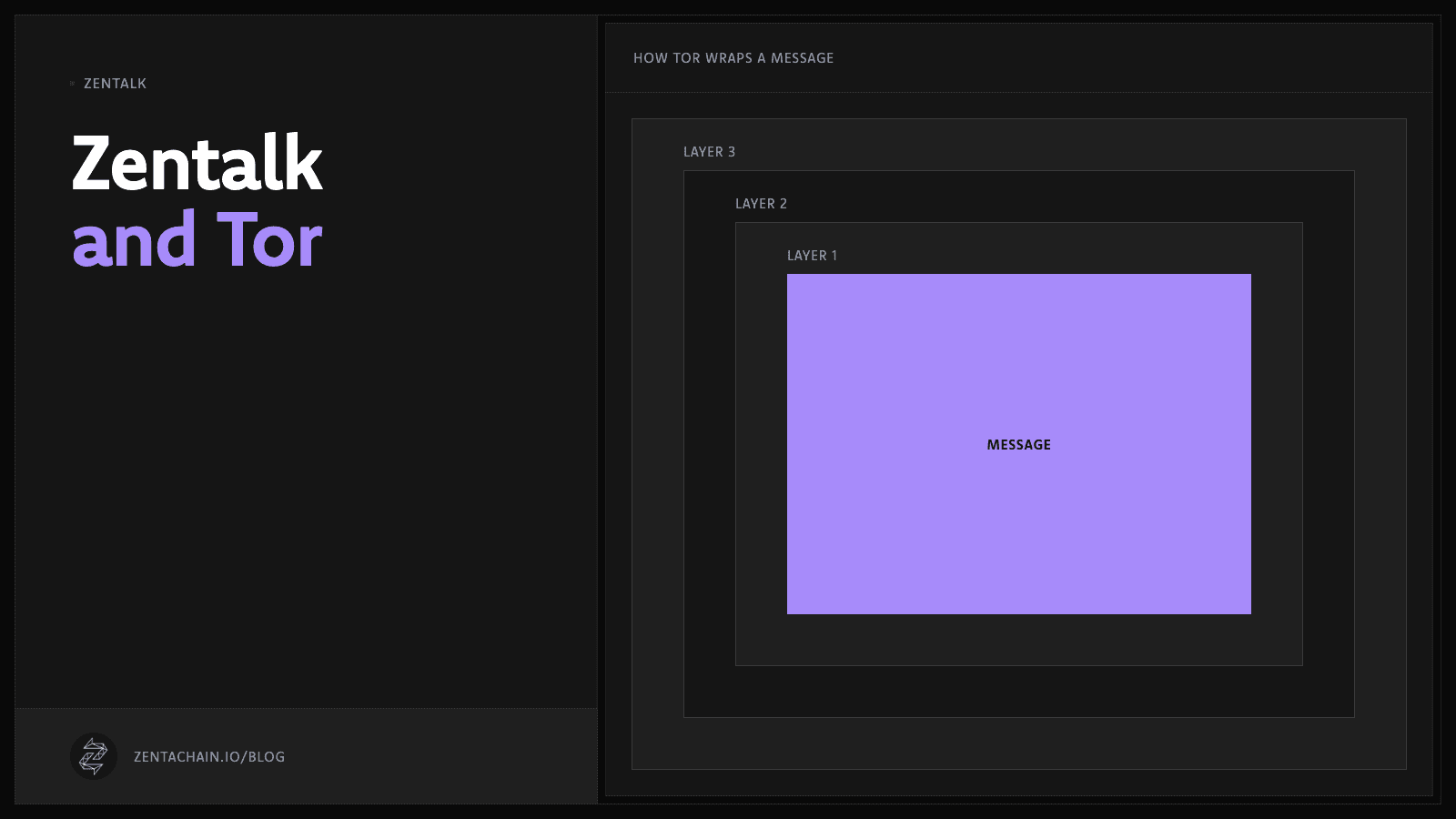Image resolution: width=1456 pixels, height=819 pixels.
Task: Click the purple MESSAGE box
Action: pos(1019,444)
